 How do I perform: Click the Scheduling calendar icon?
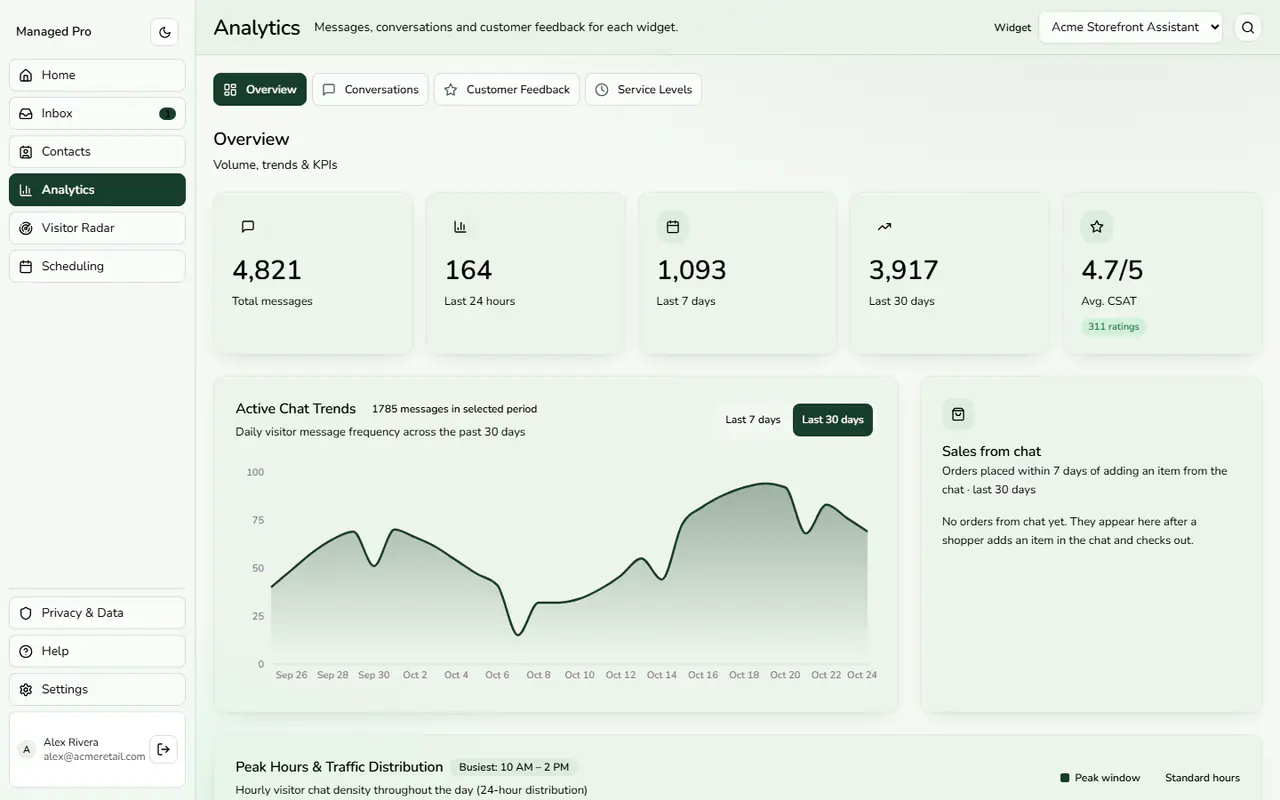click(x=26, y=266)
